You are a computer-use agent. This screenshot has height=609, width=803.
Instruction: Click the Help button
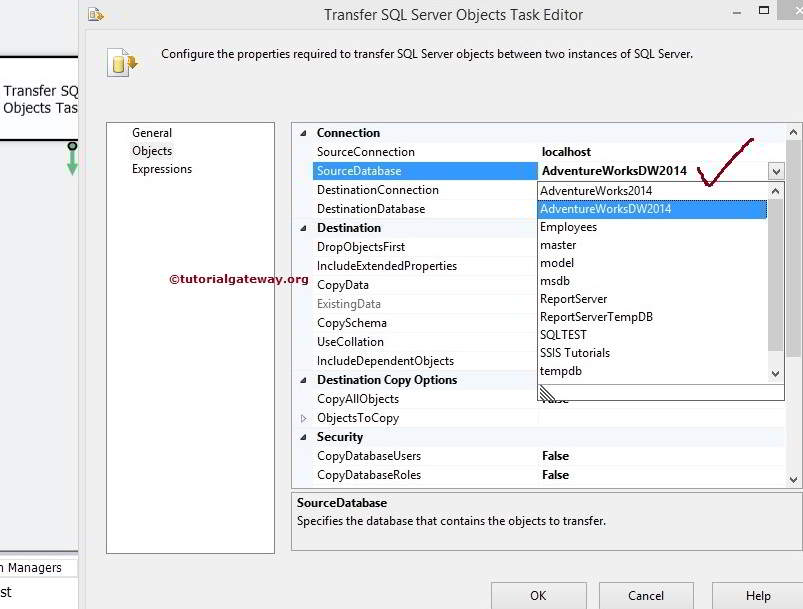click(757, 596)
